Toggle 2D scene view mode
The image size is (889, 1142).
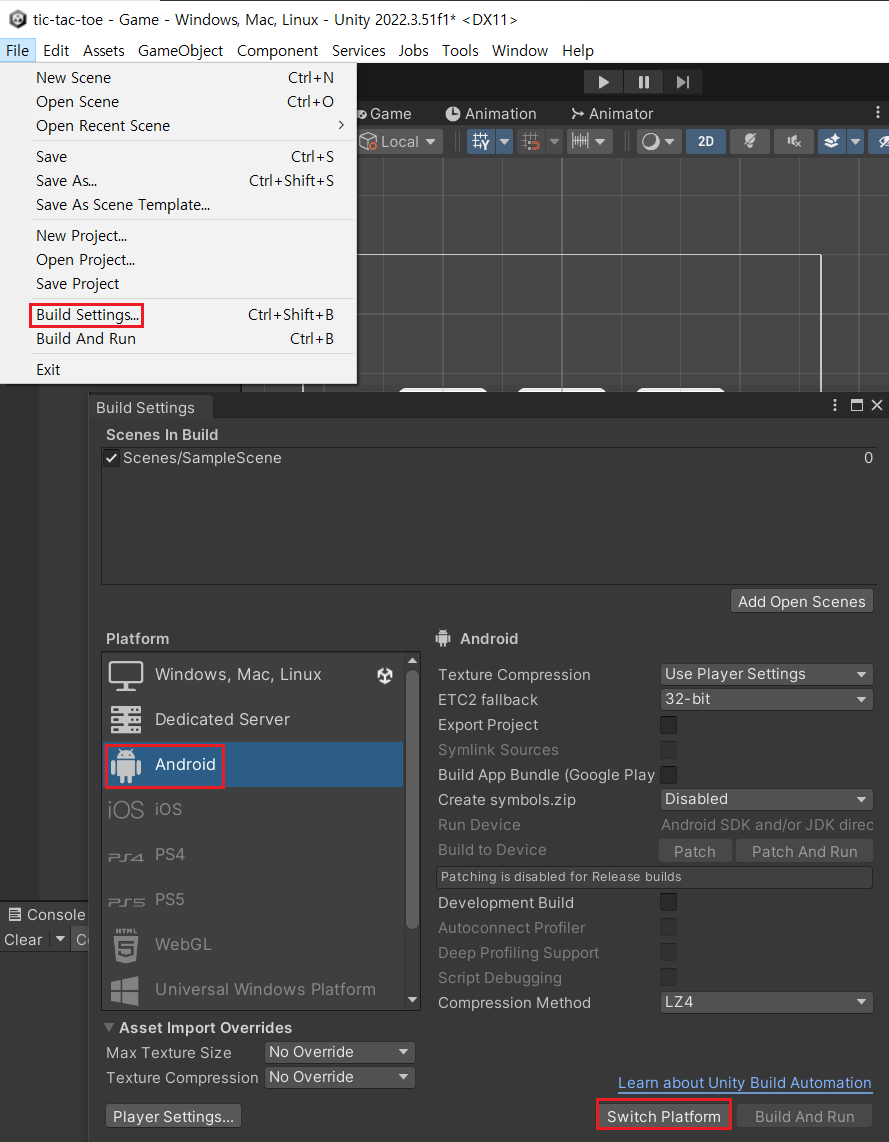(x=706, y=141)
